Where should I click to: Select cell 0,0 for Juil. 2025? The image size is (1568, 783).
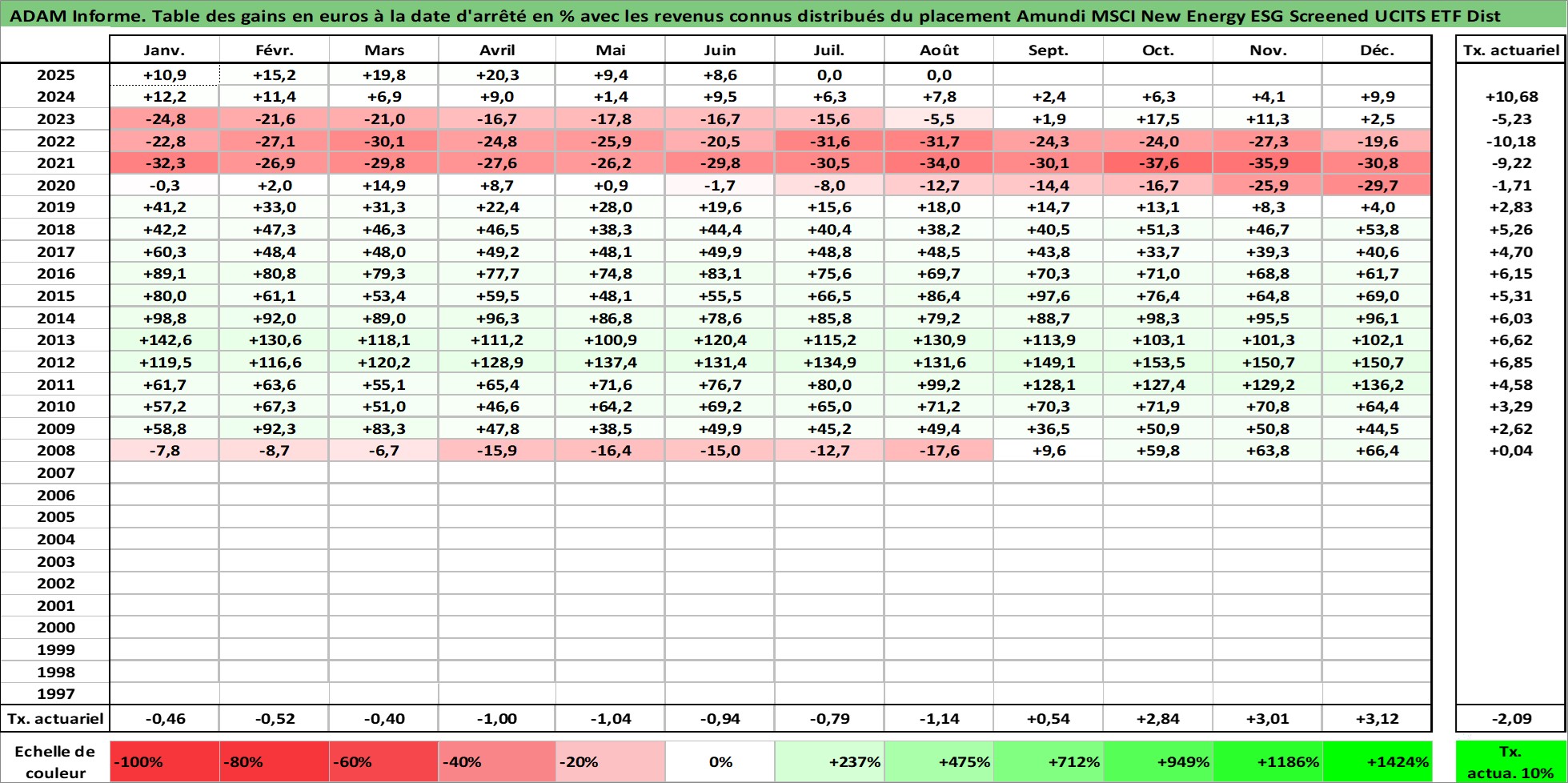pyautogui.click(x=829, y=75)
